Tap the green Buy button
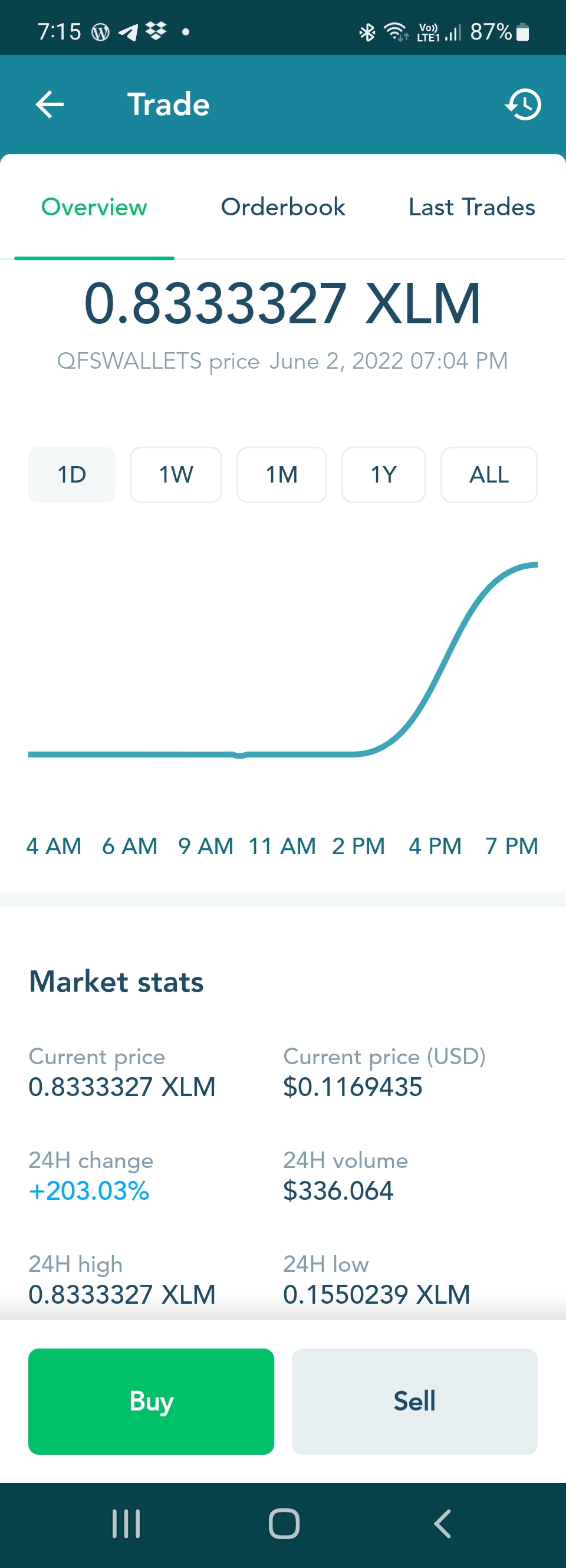The width and height of the screenshot is (566, 1568). point(151,1401)
